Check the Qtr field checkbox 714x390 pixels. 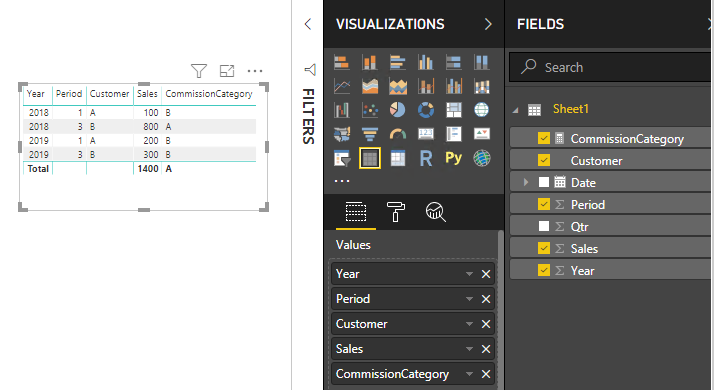tap(544, 226)
